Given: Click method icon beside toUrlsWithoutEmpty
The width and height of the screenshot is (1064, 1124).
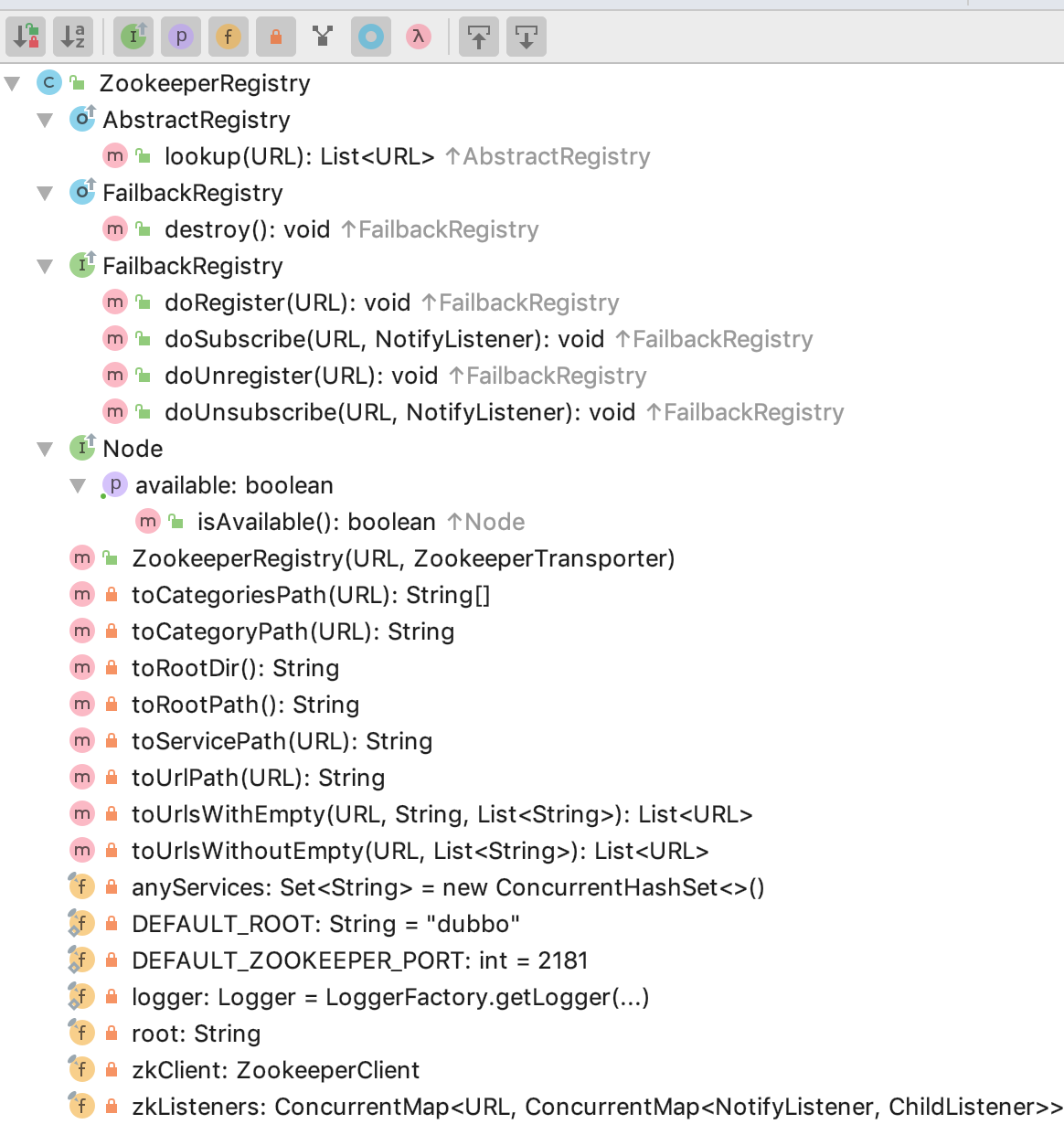Looking at the screenshot, I should point(82,851).
